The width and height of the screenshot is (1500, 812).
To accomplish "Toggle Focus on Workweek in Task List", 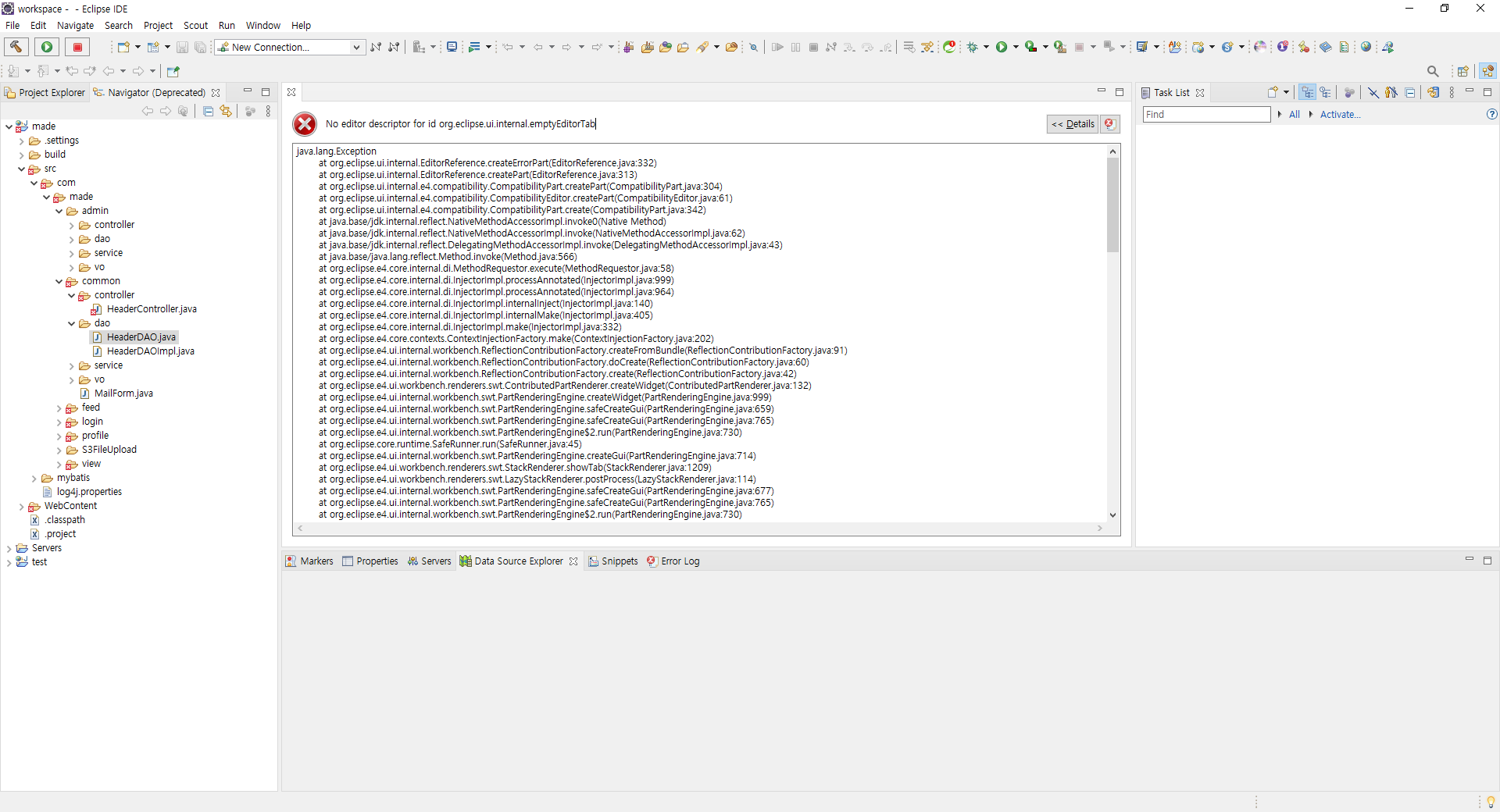I will 1349,92.
